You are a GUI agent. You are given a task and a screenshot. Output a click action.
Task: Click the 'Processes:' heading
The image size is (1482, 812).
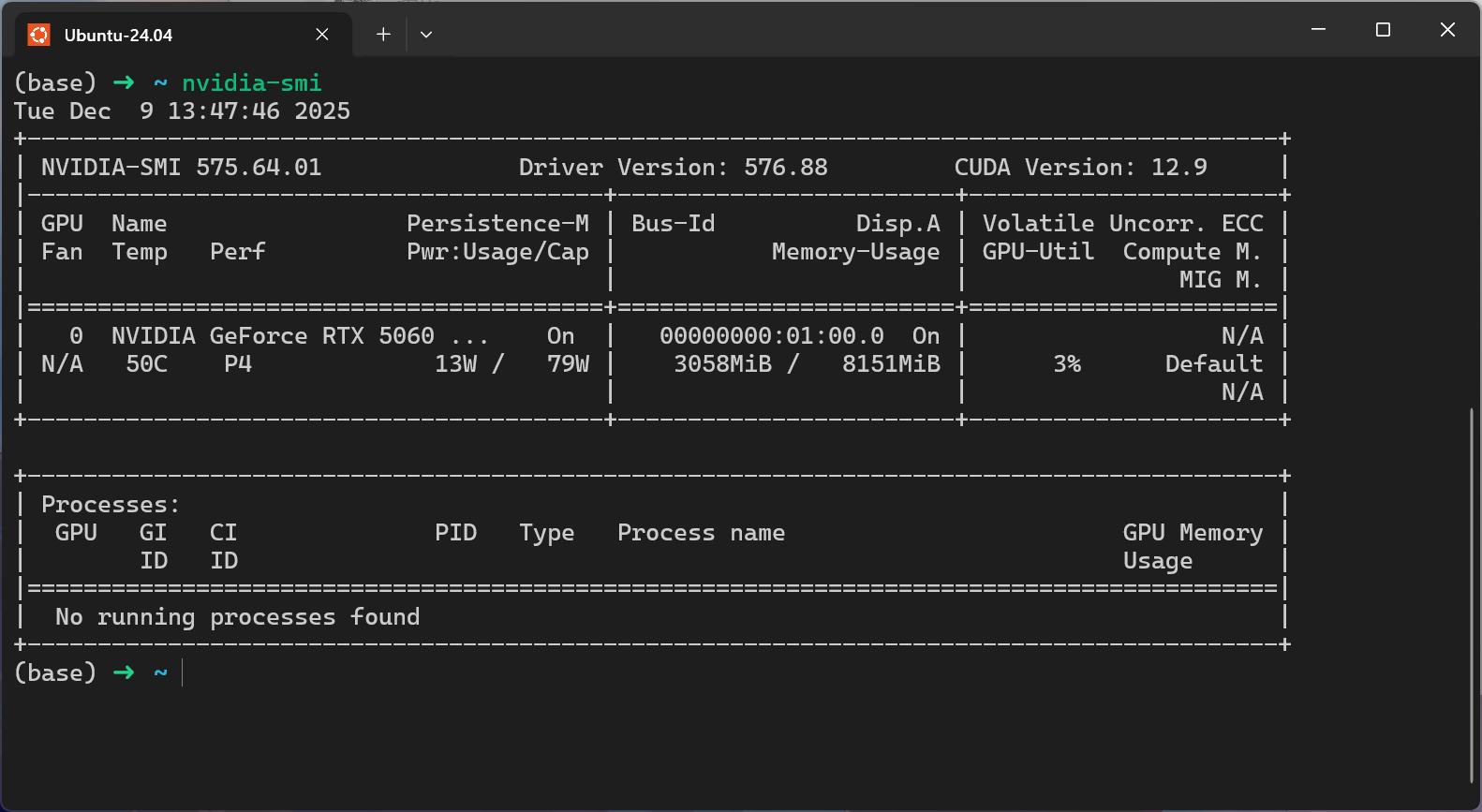[x=111, y=505]
